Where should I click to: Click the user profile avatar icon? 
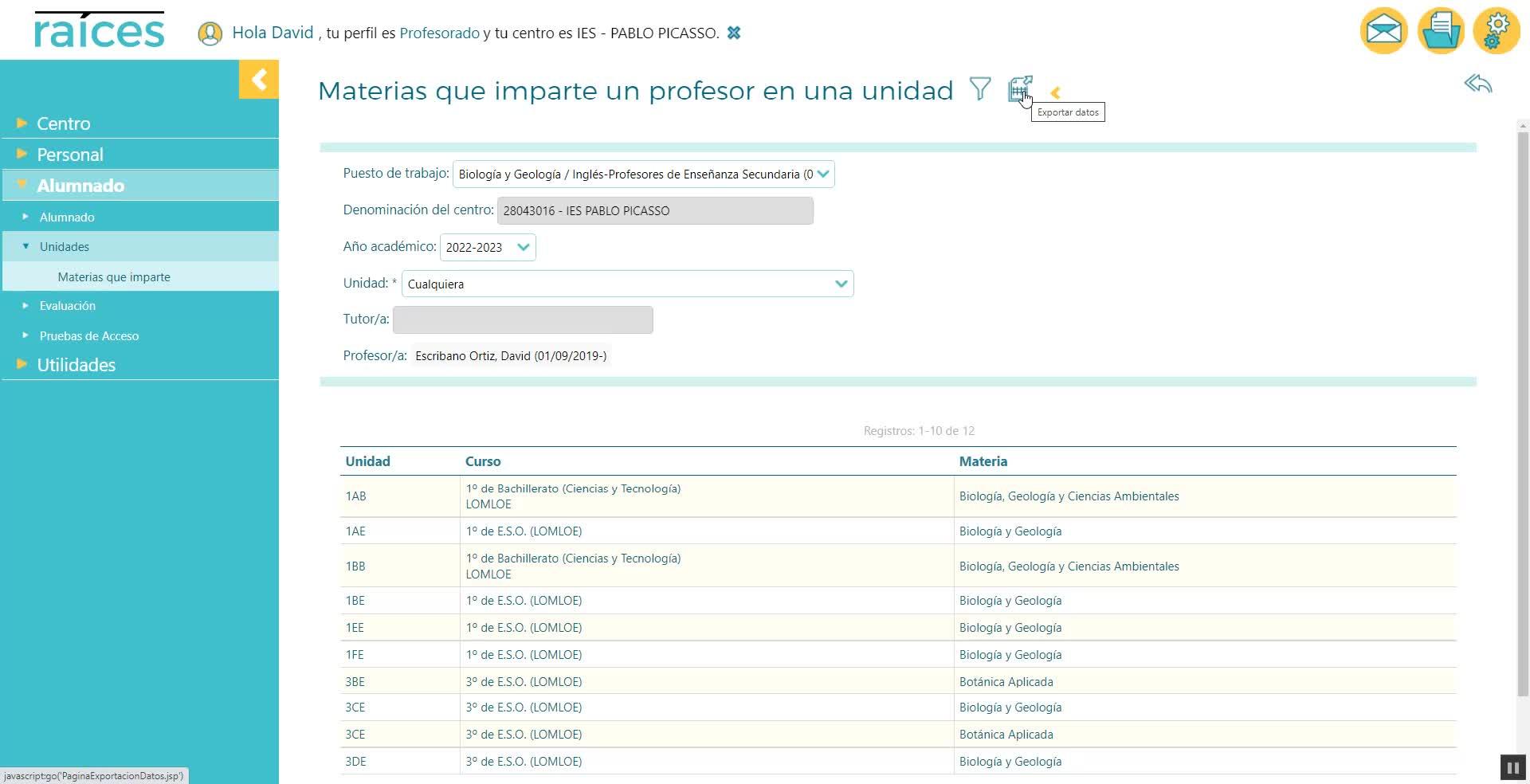click(210, 33)
